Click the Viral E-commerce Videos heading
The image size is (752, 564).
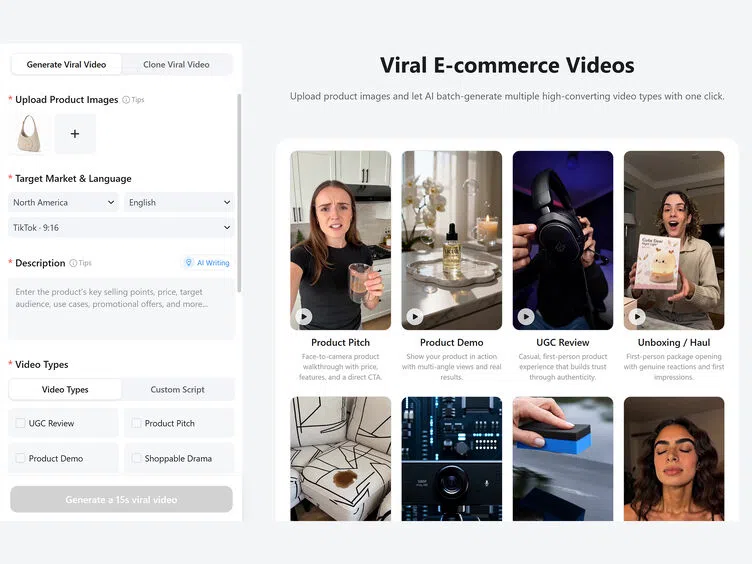point(507,65)
